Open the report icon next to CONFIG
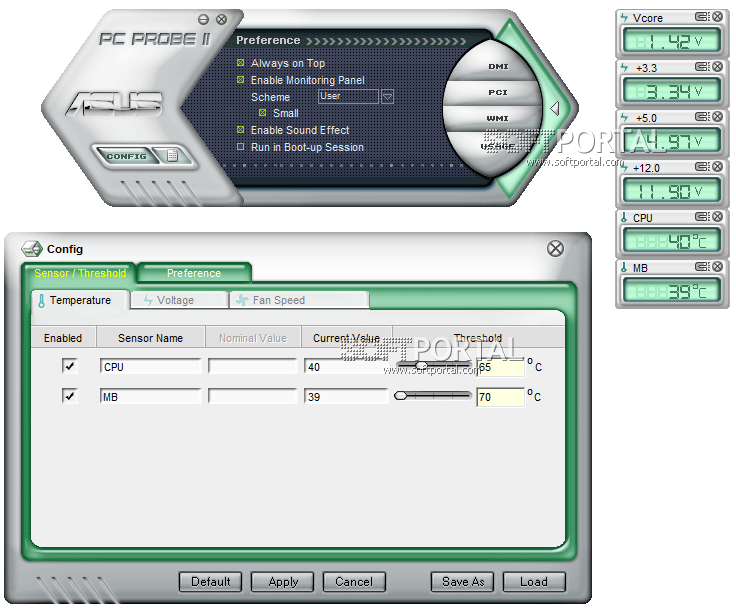The height and width of the screenshot is (609, 736). coord(172,155)
